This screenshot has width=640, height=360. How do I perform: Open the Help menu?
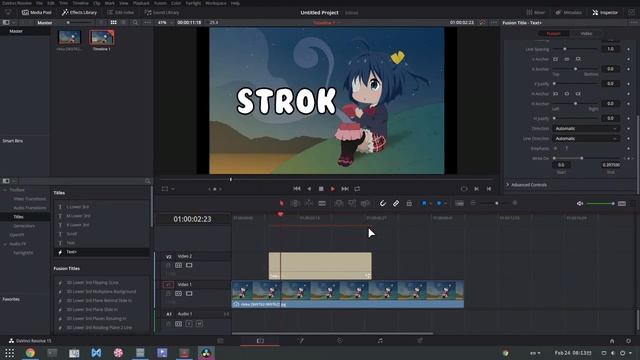pos(235,3)
